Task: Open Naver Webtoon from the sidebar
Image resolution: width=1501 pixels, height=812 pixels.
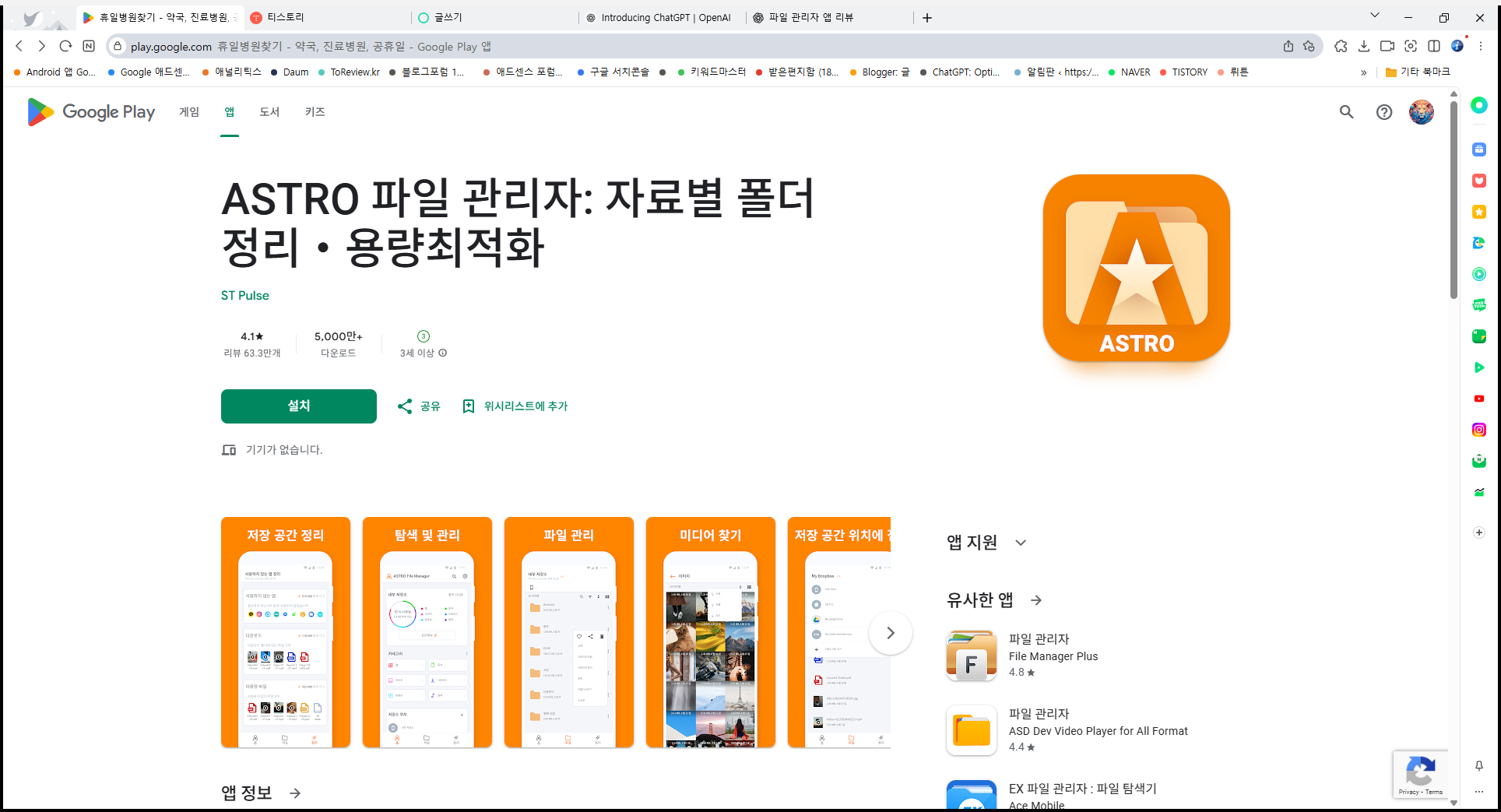Action: (1479, 305)
